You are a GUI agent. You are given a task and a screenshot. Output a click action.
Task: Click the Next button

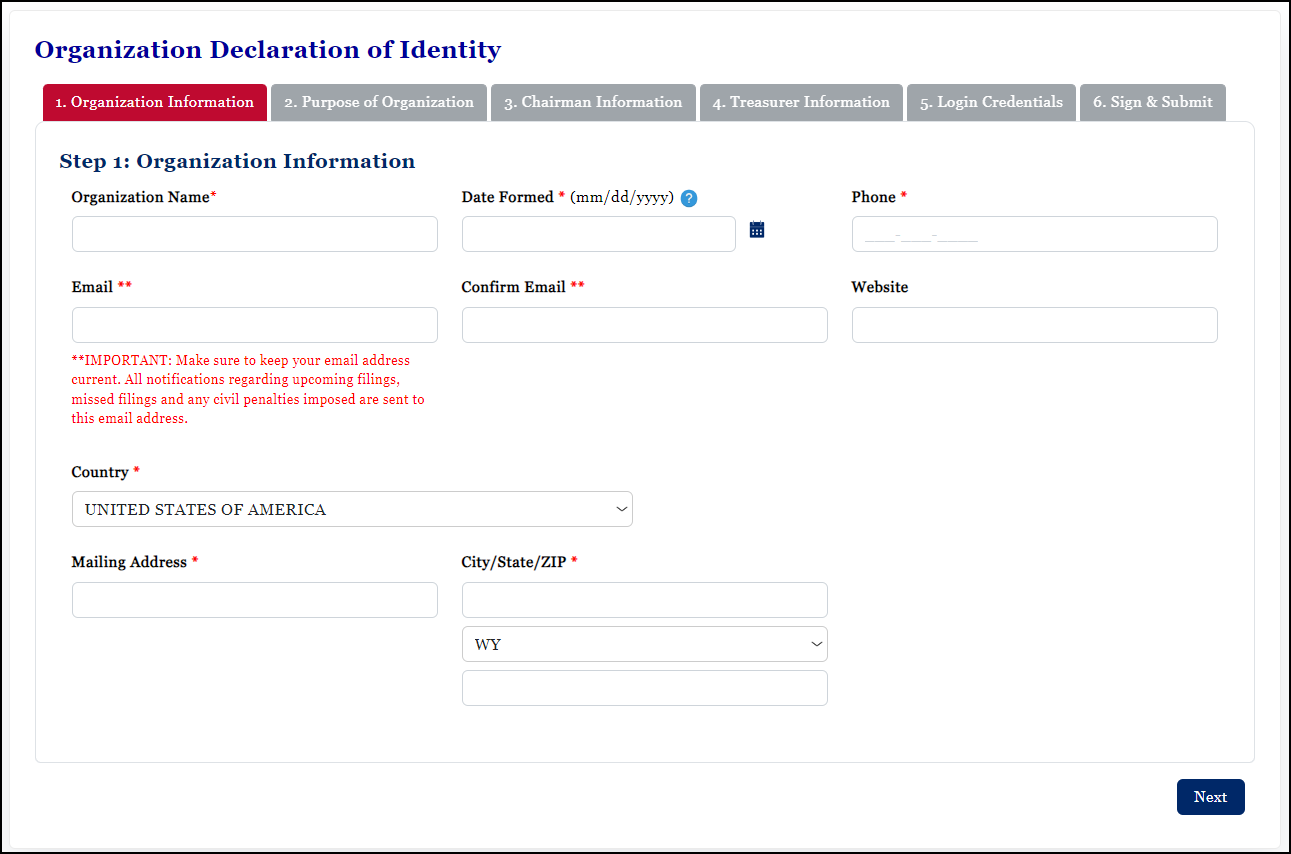coord(1210,797)
